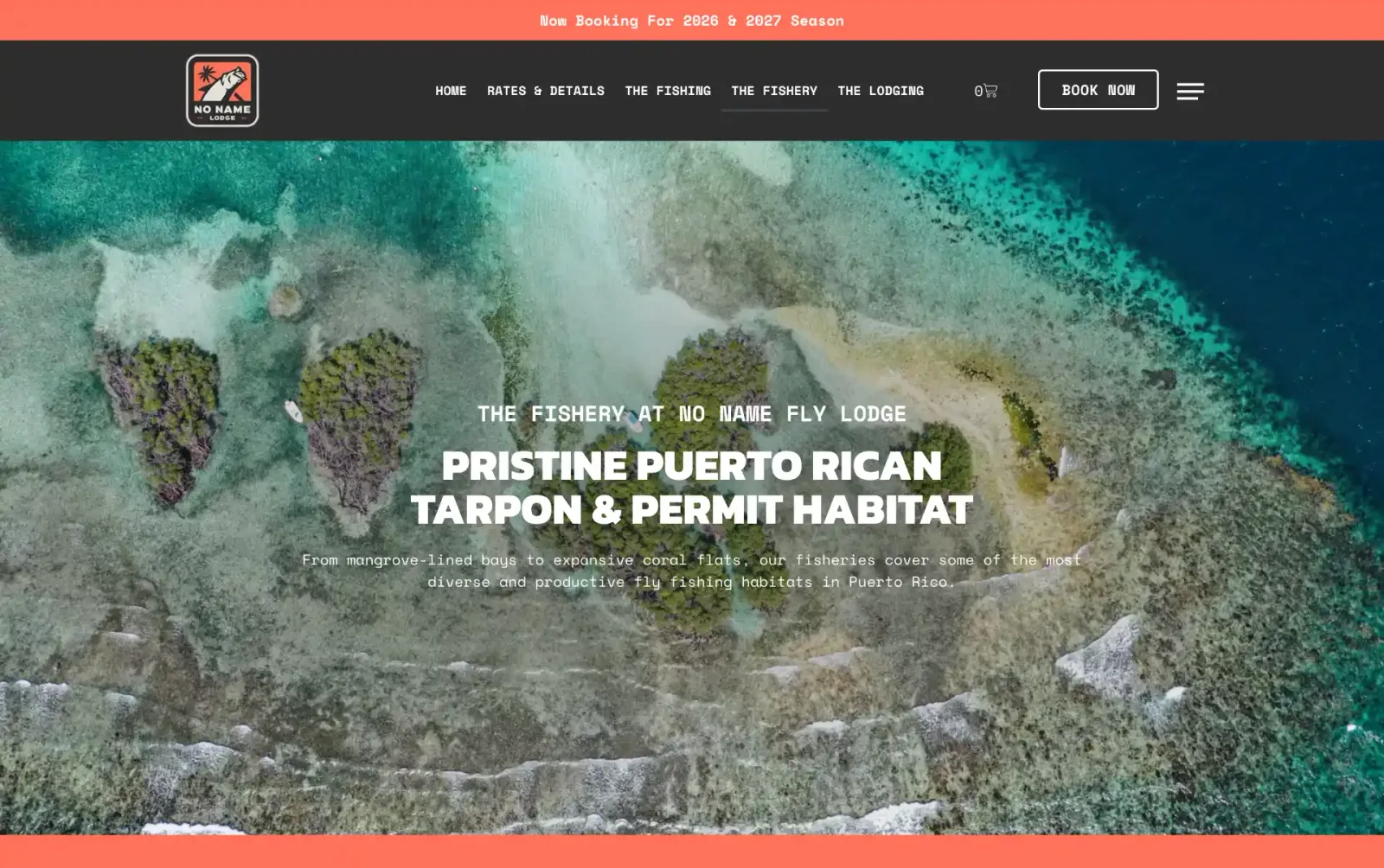The image size is (1384, 868).
Task: Click the No Name Lodge logo
Action: tap(222, 91)
